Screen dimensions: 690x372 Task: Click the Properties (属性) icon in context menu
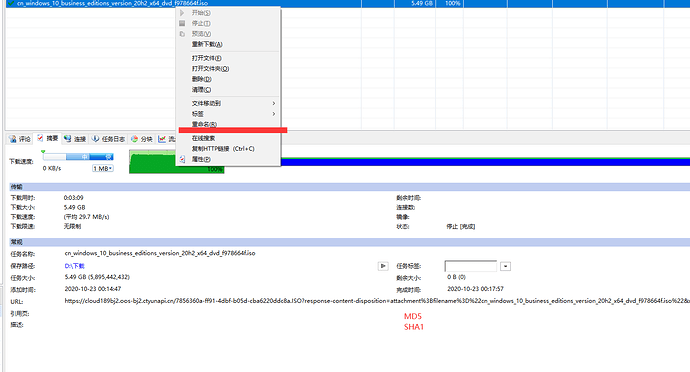pos(182,159)
